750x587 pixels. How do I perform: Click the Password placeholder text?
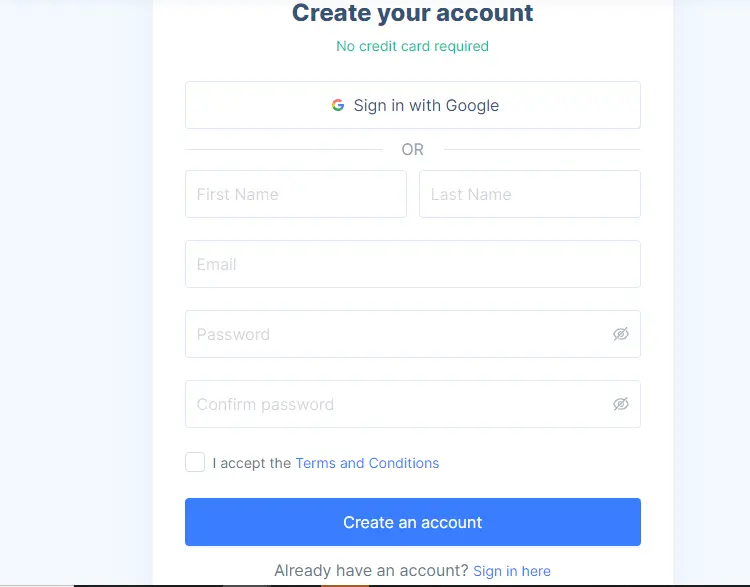233,334
